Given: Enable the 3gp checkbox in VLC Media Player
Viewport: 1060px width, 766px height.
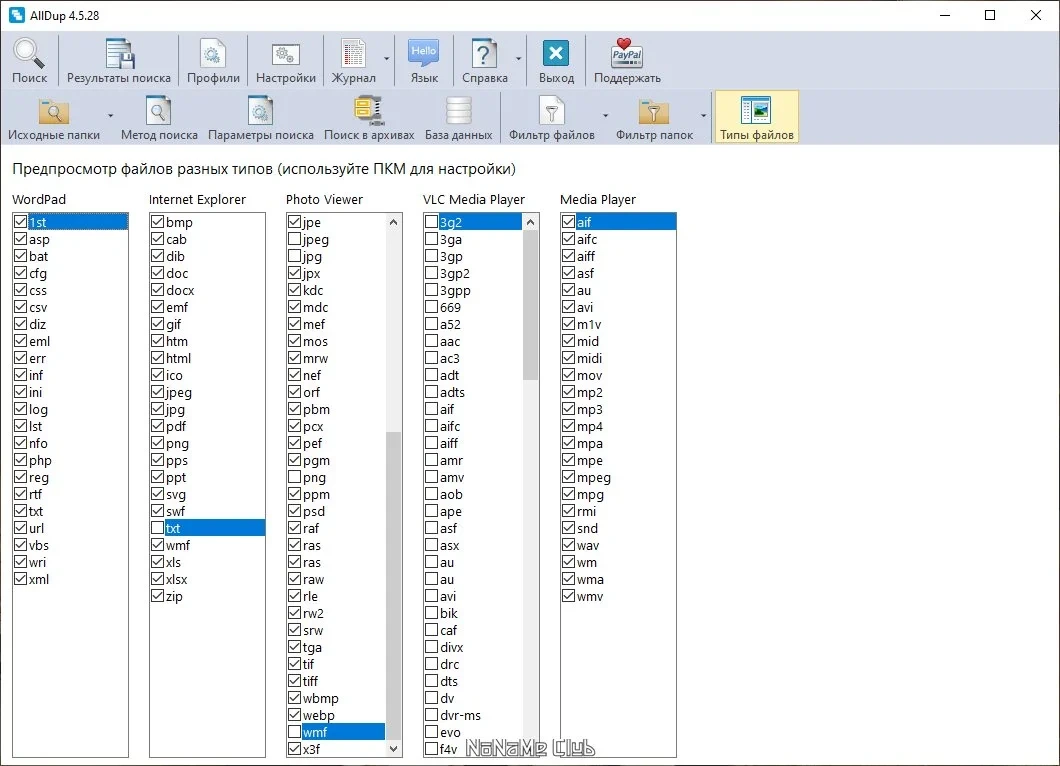Looking at the screenshot, I should point(431,256).
